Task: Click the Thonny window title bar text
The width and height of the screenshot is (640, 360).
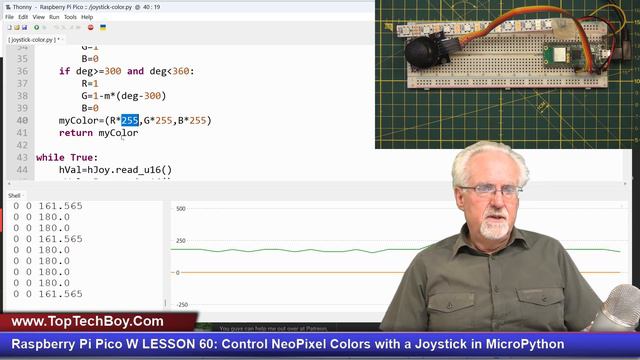Action: (x=87, y=7)
